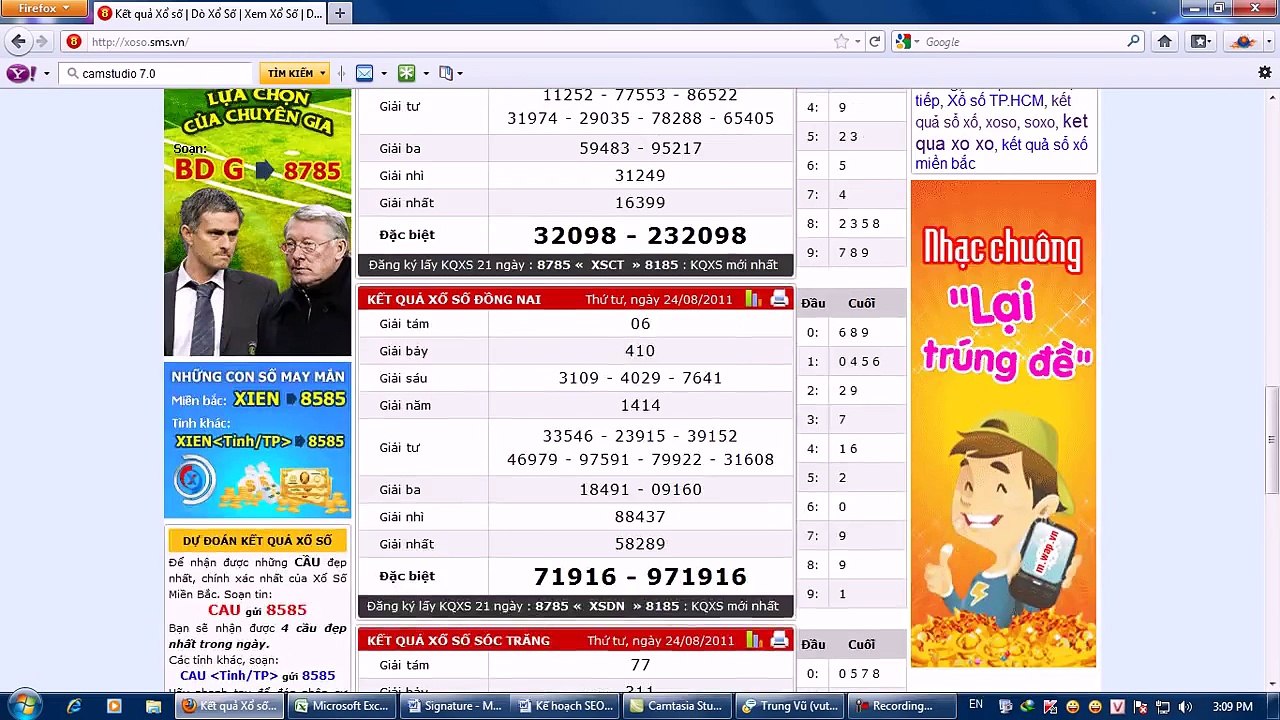Click the back navigation arrow
The image size is (1280, 720).
coord(18,41)
